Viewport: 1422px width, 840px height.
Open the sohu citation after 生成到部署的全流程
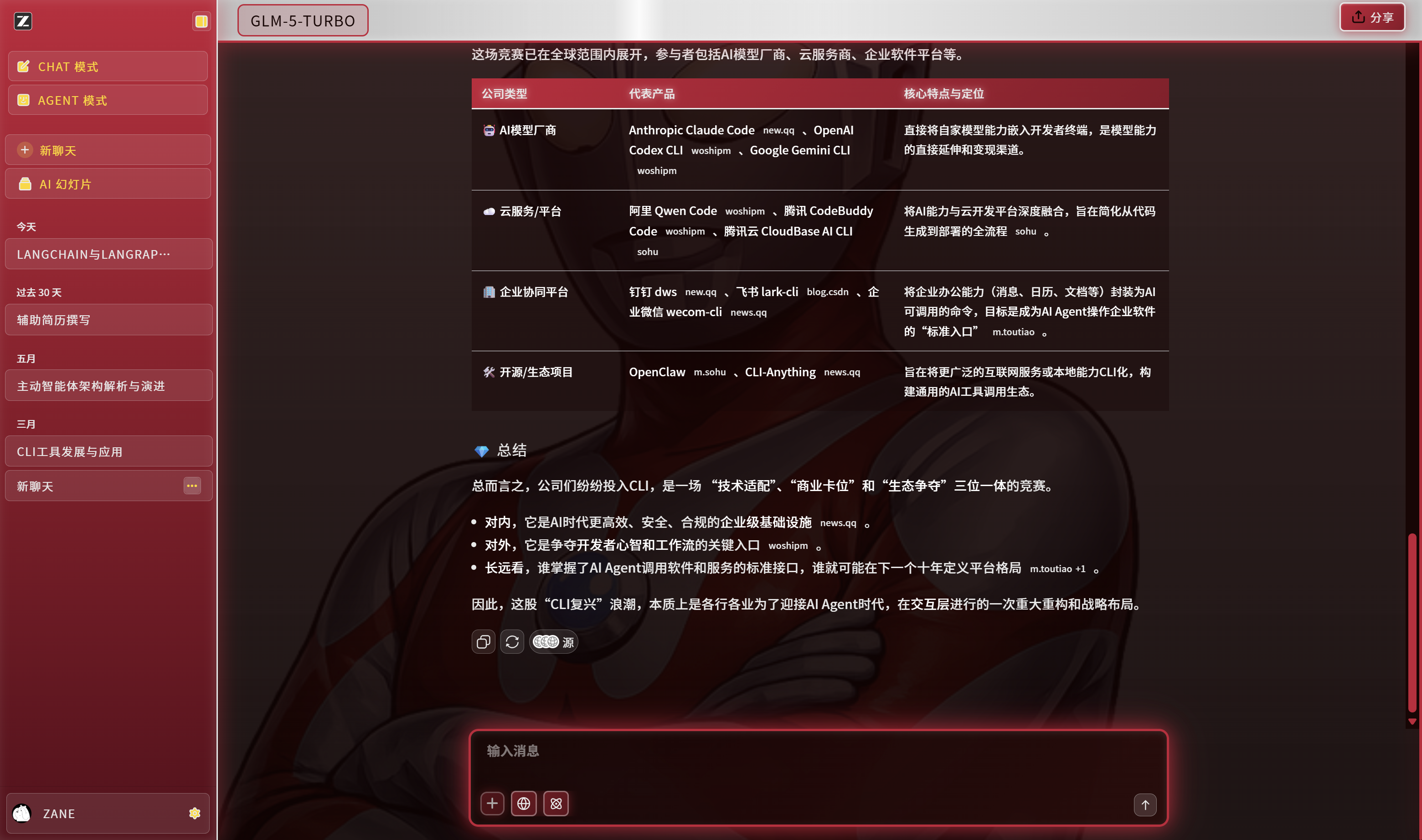pyautogui.click(x=1025, y=231)
